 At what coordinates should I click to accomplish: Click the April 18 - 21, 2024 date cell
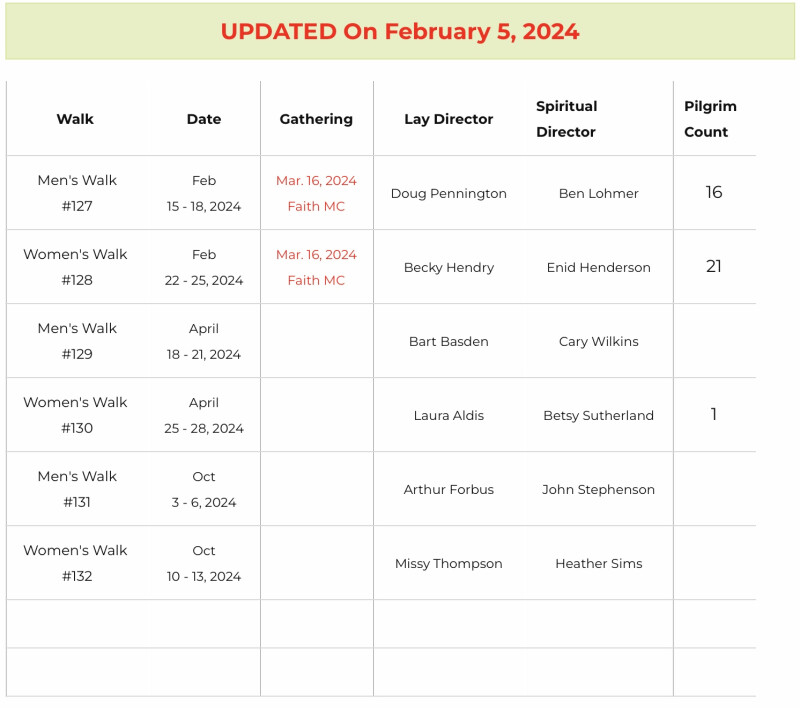coord(204,342)
